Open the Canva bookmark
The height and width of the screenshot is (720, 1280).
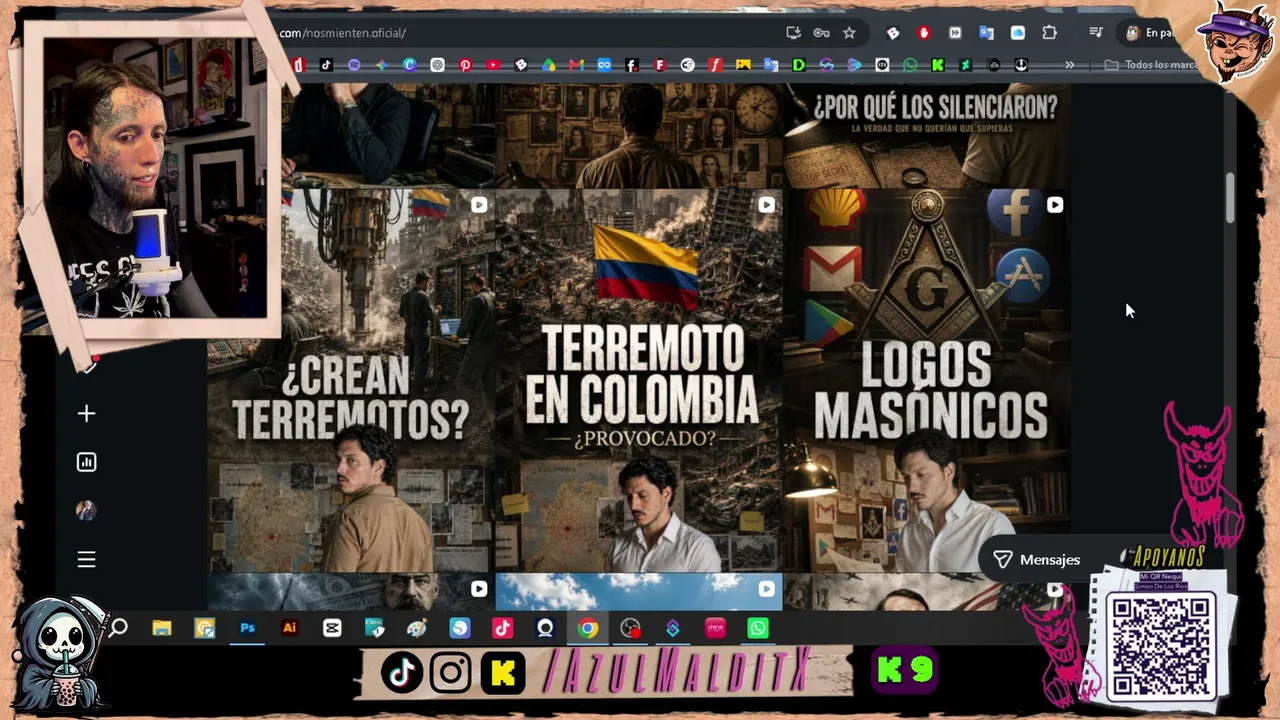tap(409, 65)
